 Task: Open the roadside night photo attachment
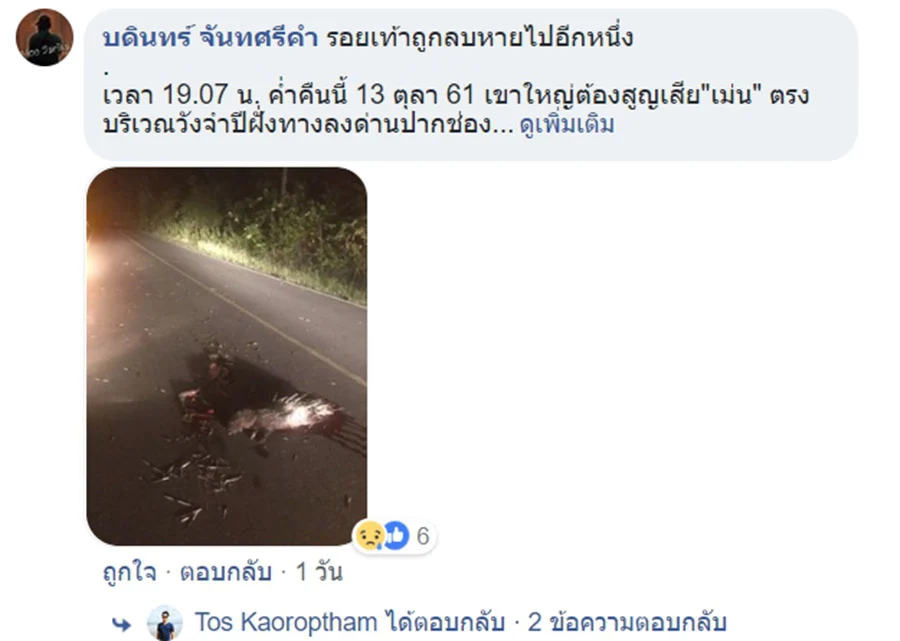[x=227, y=356]
